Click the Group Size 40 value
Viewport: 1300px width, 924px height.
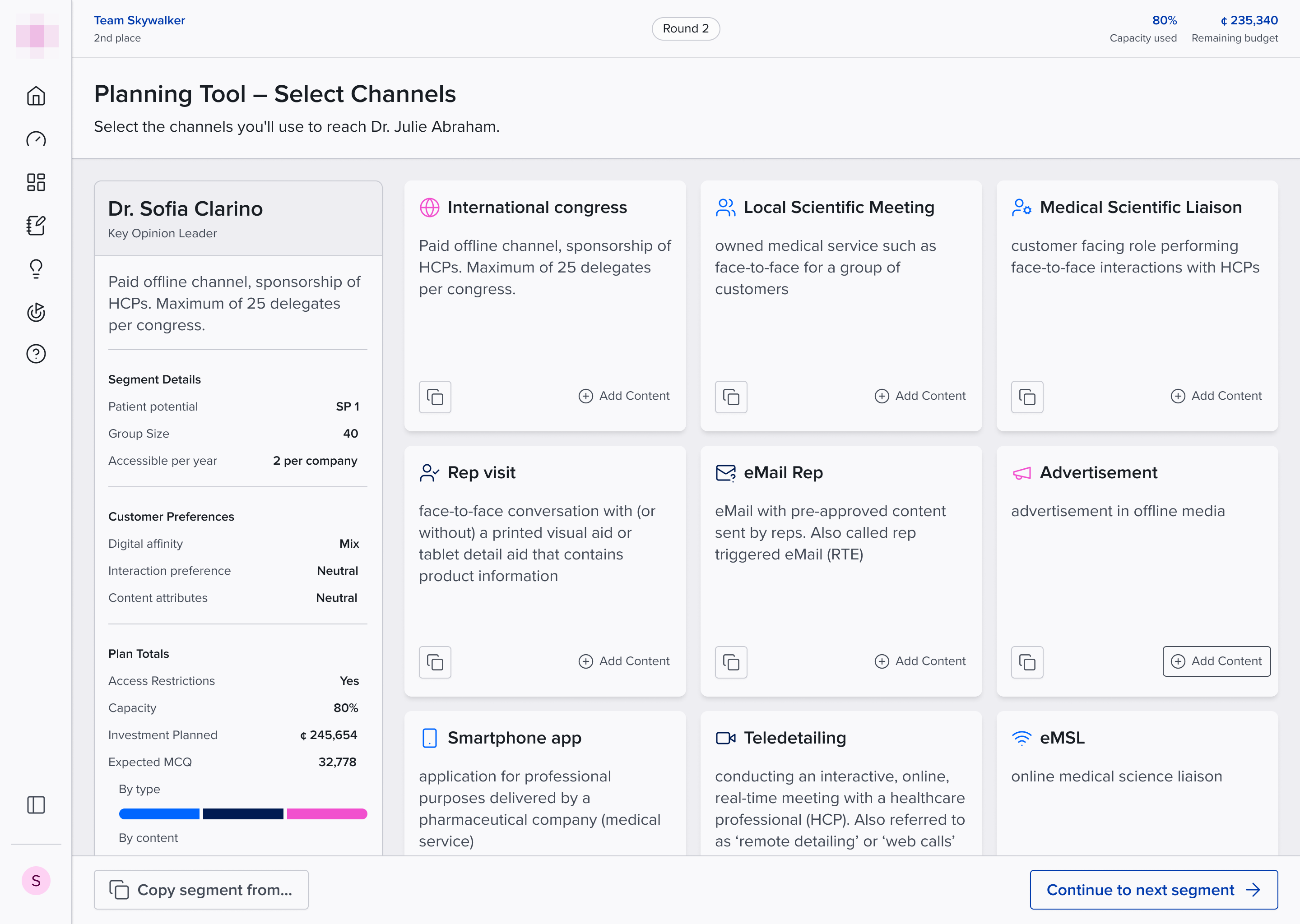[x=351, y=434]
